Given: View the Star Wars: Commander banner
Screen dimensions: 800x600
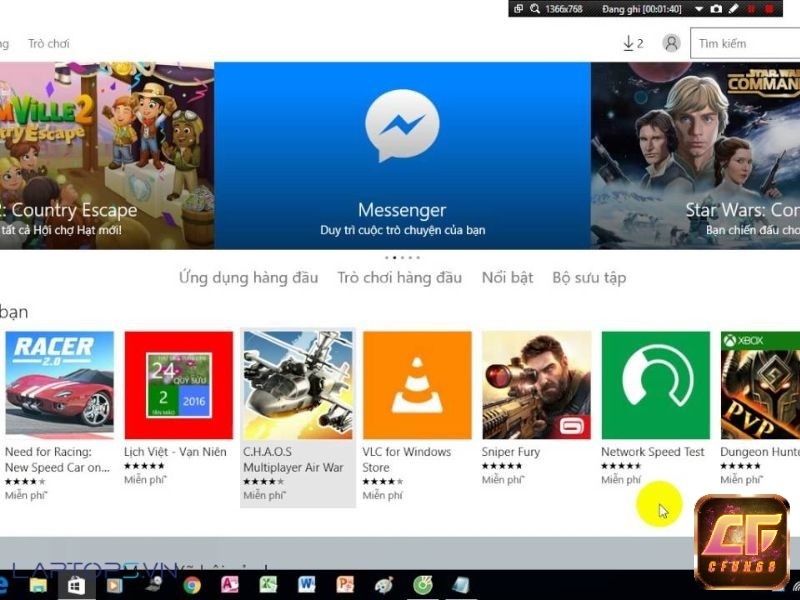Looking at the screenshot, I should 700,150.
